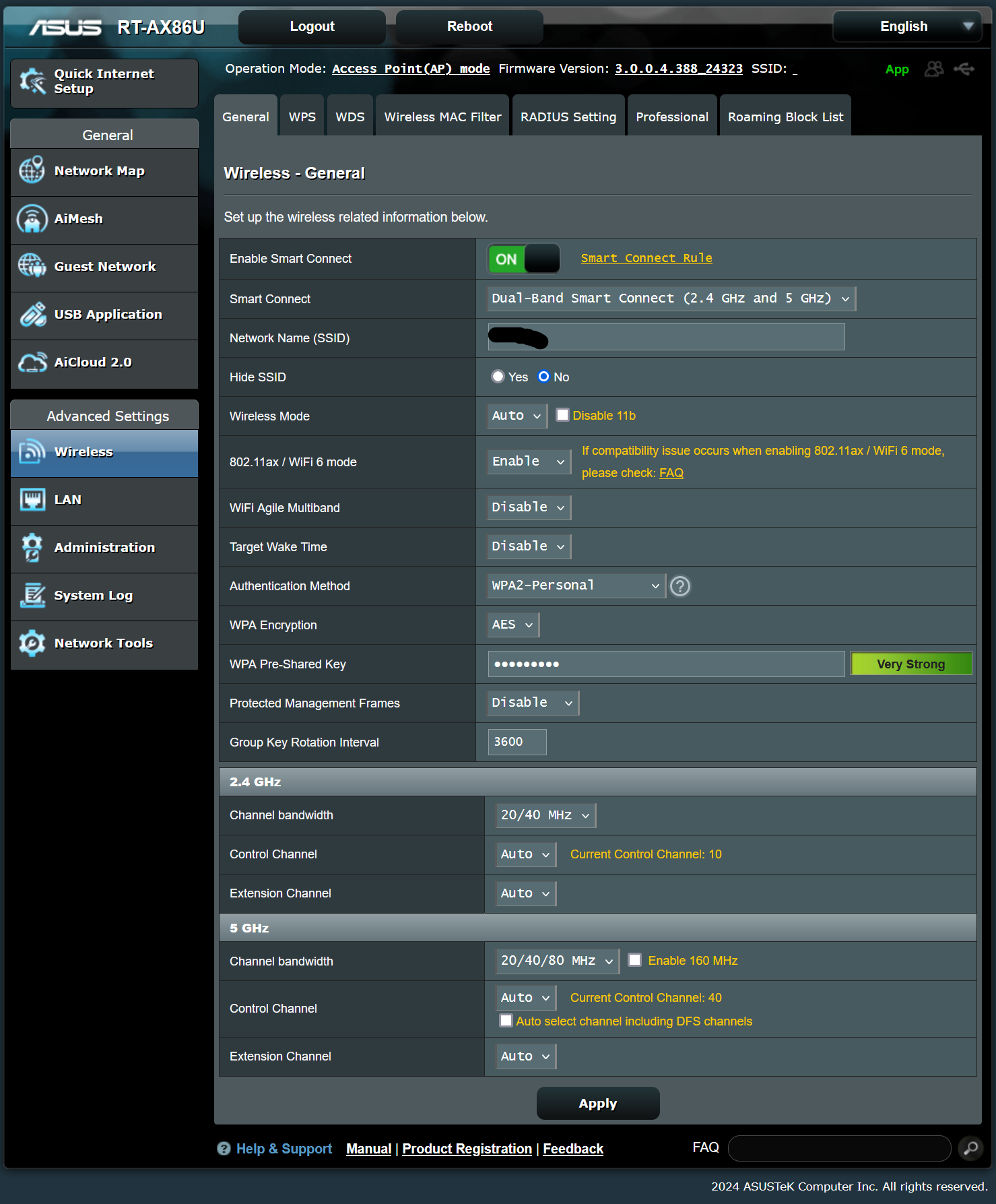Click the Group Key Rotation Interval field
996x1204 pixels.
517,742
